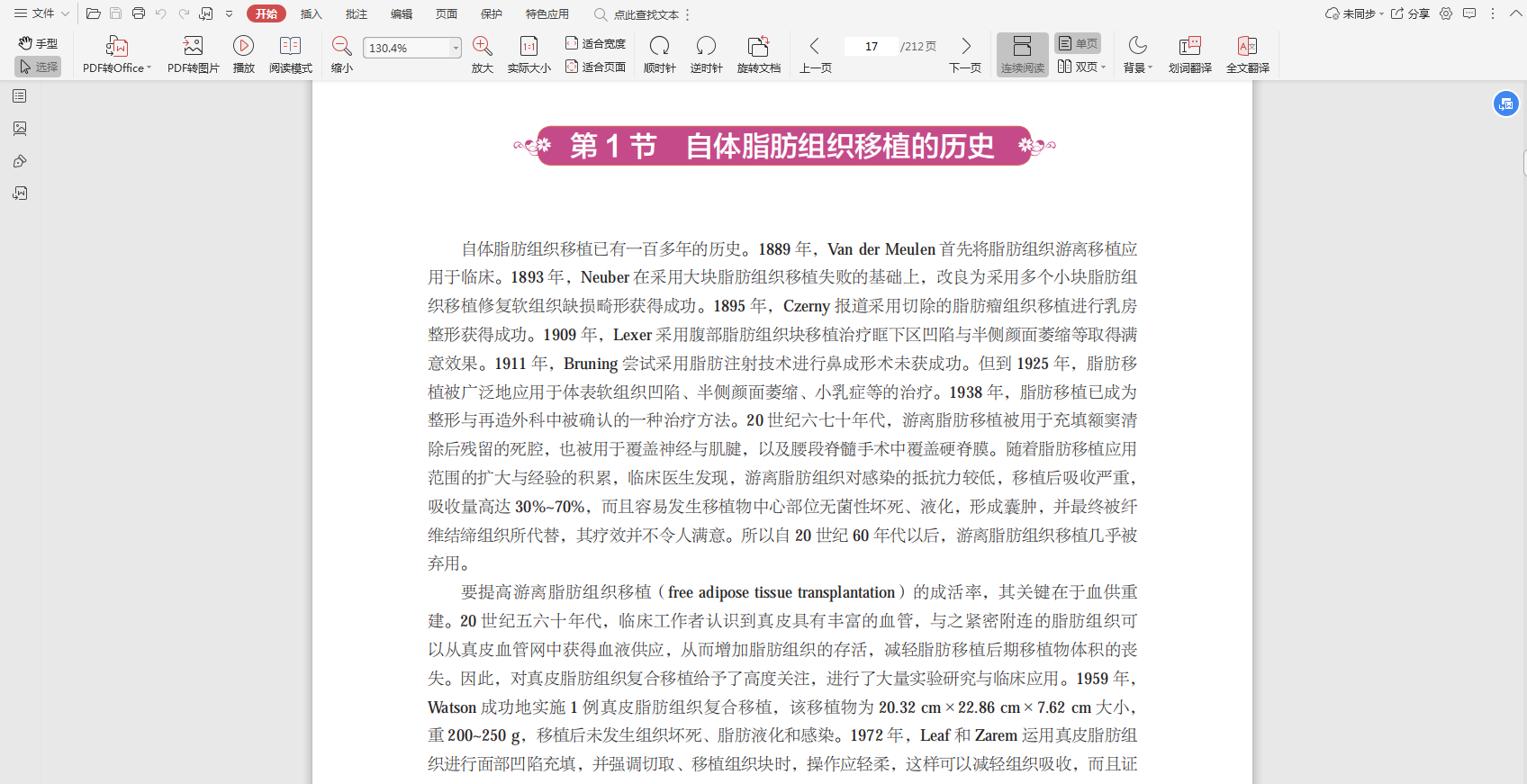Click the page number field showing 17
1527x784 pixels.
point(871,47)
